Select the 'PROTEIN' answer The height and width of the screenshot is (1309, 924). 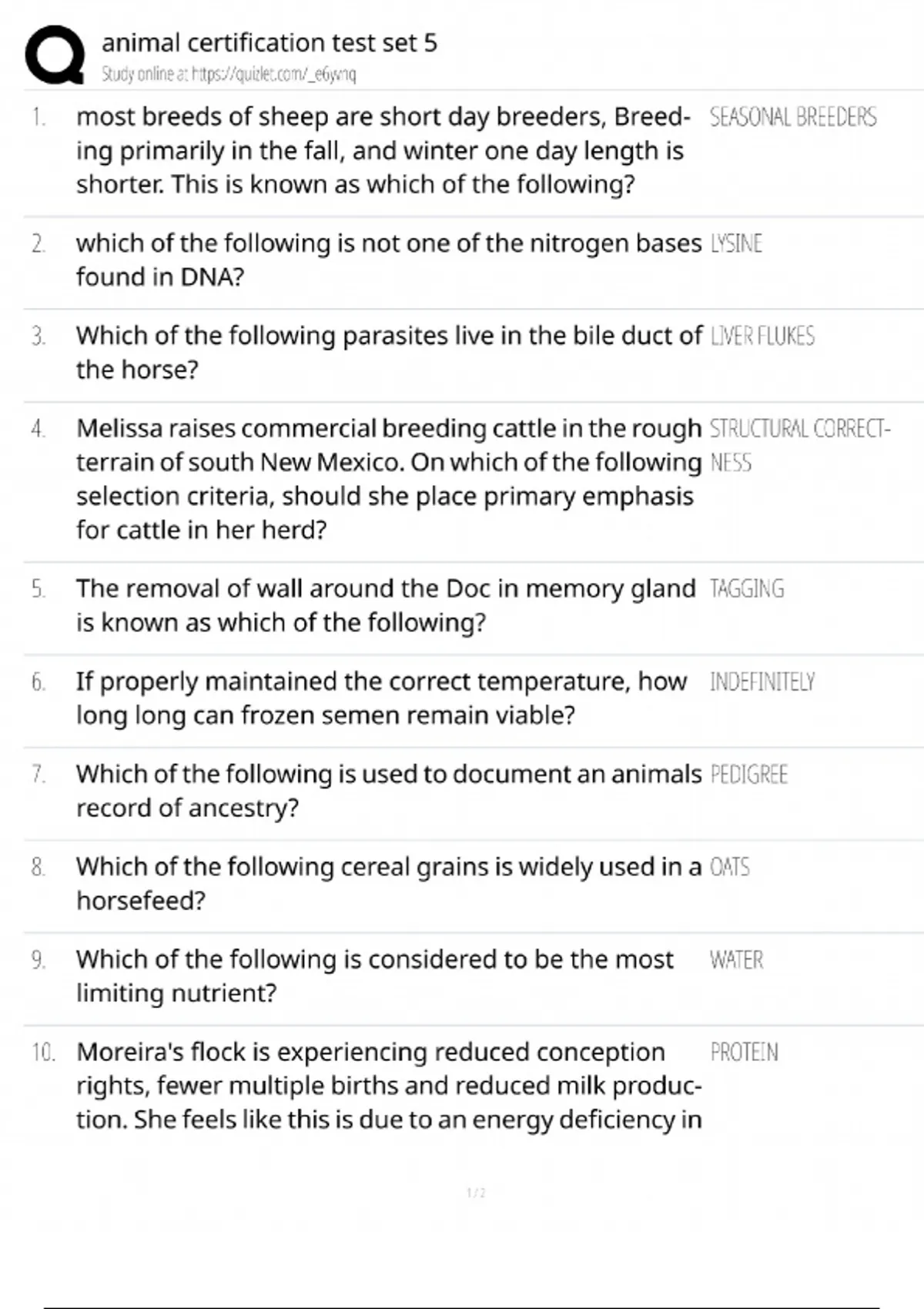click(744, 1053)
